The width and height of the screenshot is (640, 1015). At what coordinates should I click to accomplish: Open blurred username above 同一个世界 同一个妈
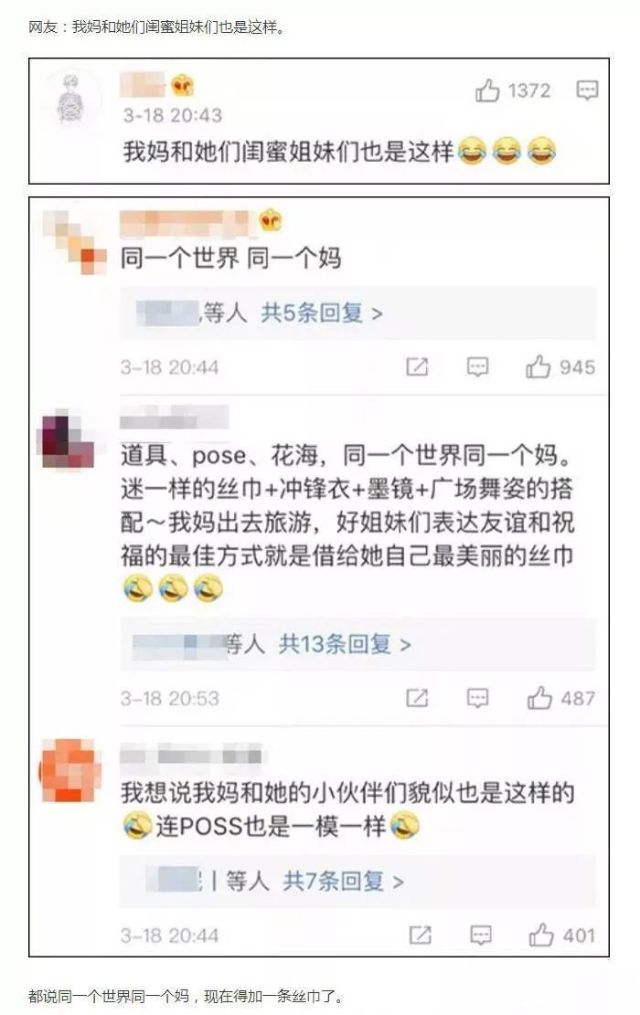tap(186, 223)
